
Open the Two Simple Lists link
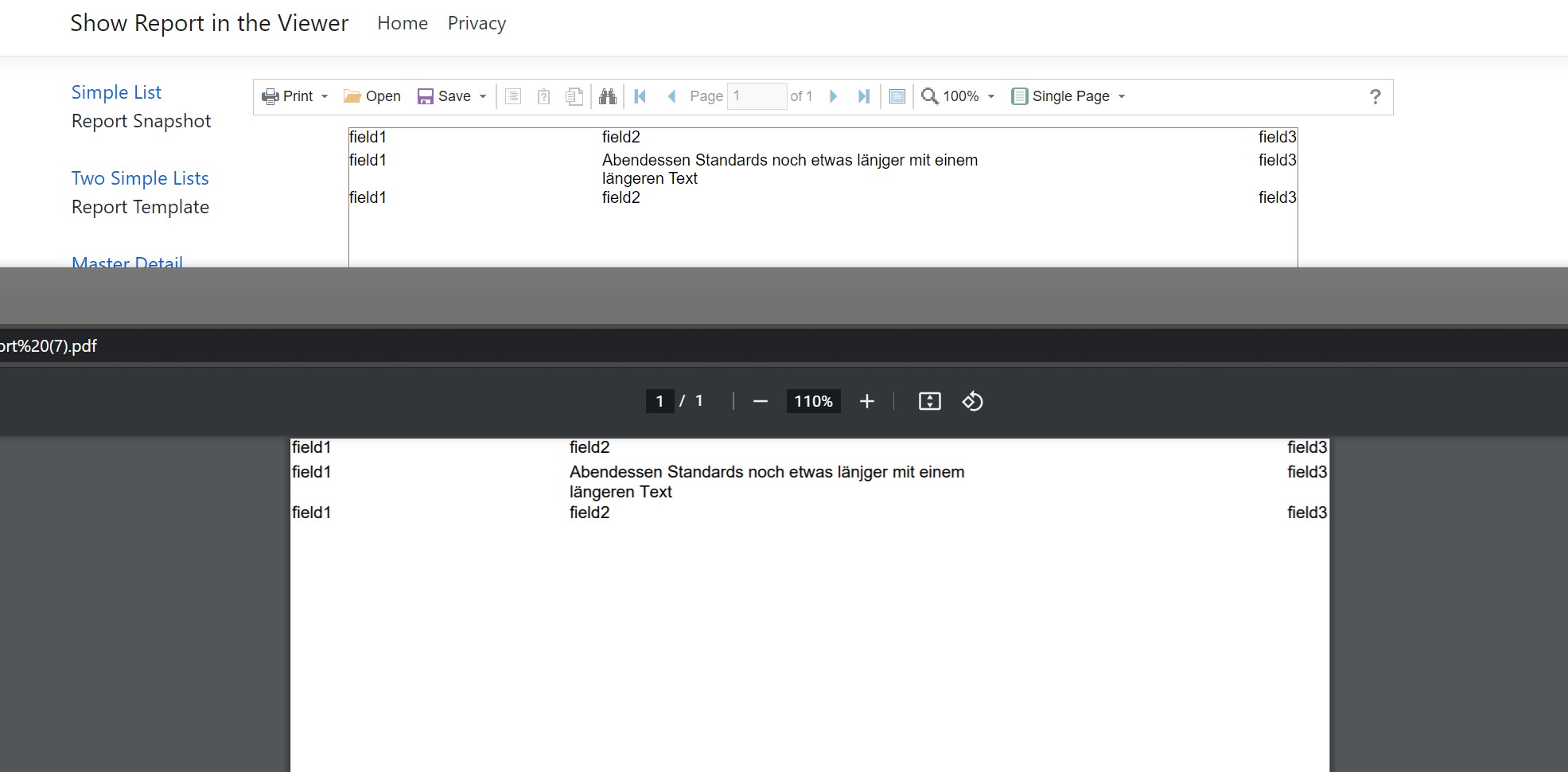[140, 178]
